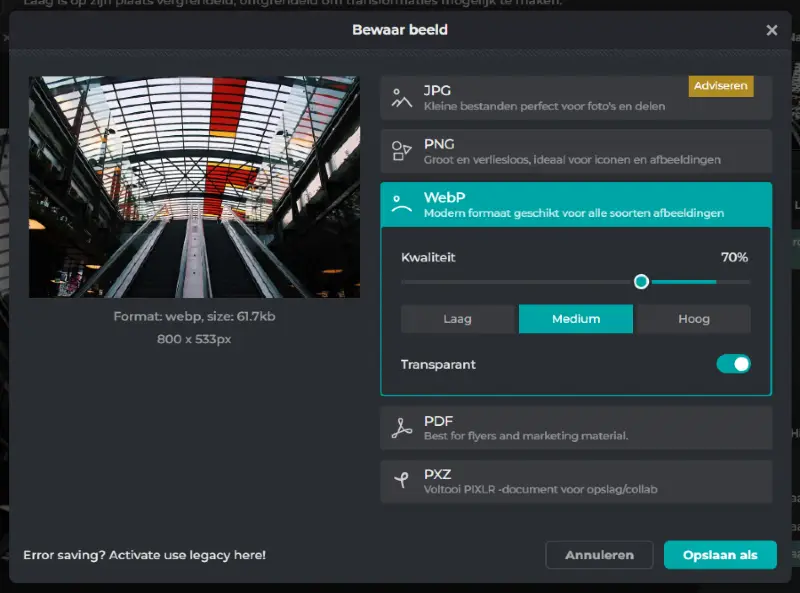The width and height of the screenshot is (800, 593).
Task: Click the Opslaan als button
Action: (x=720, y=555)
